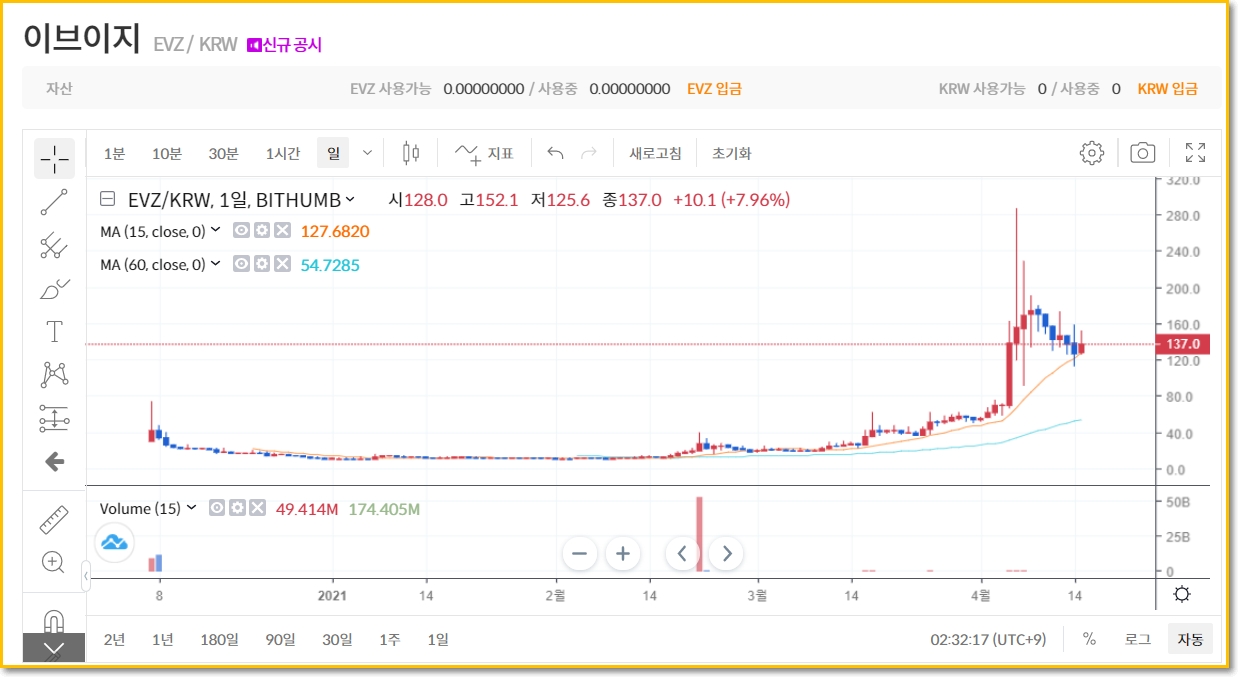The image size is (1238, 677).
Task: Select the text annotation tool
Action: (x=54, y=331)
